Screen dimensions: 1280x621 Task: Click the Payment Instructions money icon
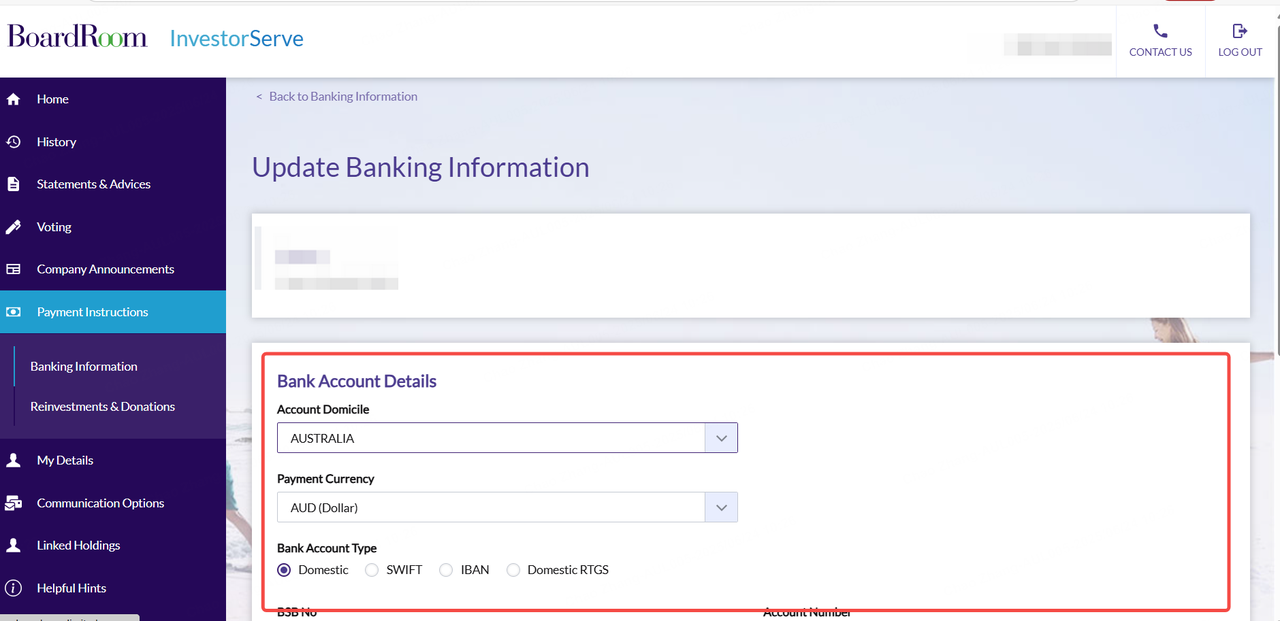[14, 312]
